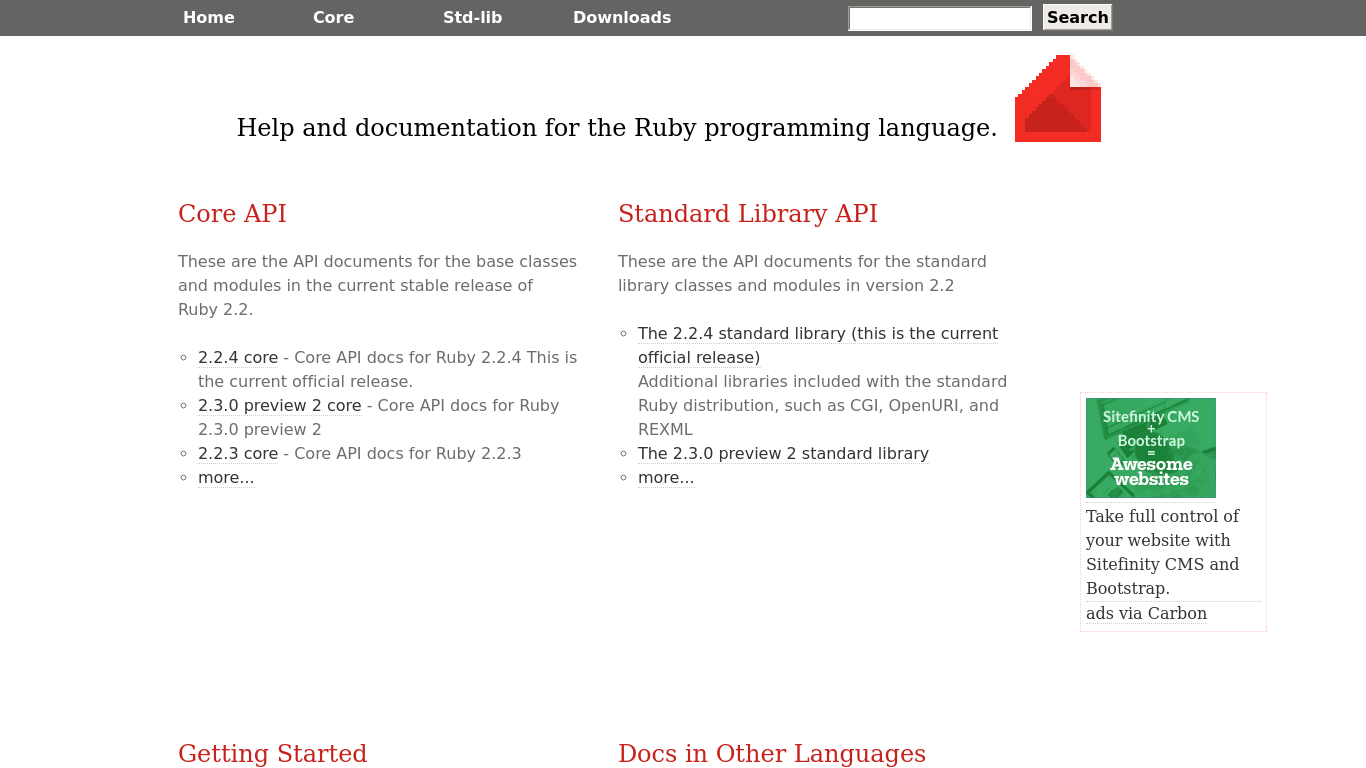Click the Standard Library API heading
Viewport: 1366px width, 768px height.
pyautogui.click(x=748, y=213)
